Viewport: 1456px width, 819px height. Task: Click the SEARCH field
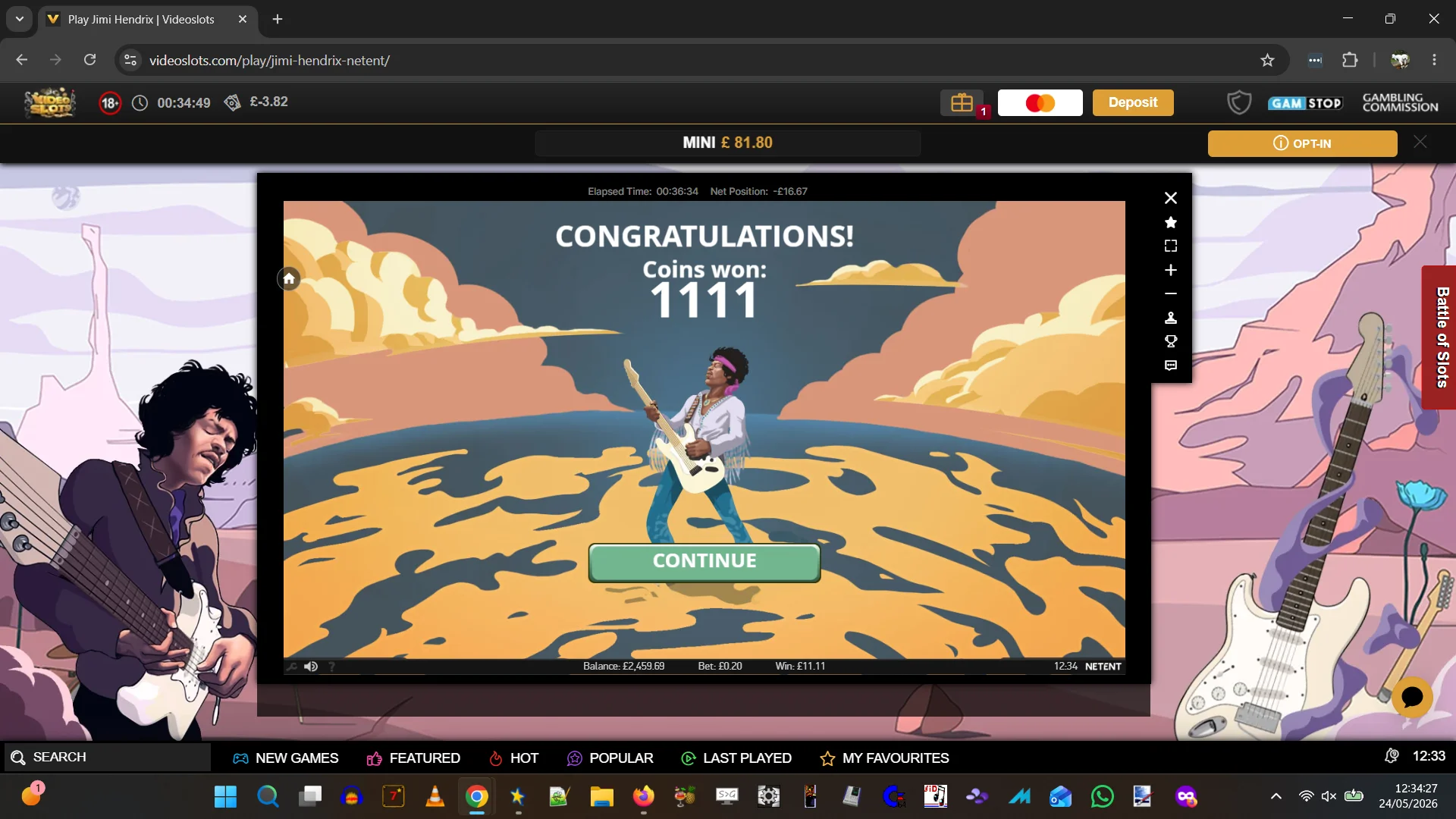coord(108,757)
